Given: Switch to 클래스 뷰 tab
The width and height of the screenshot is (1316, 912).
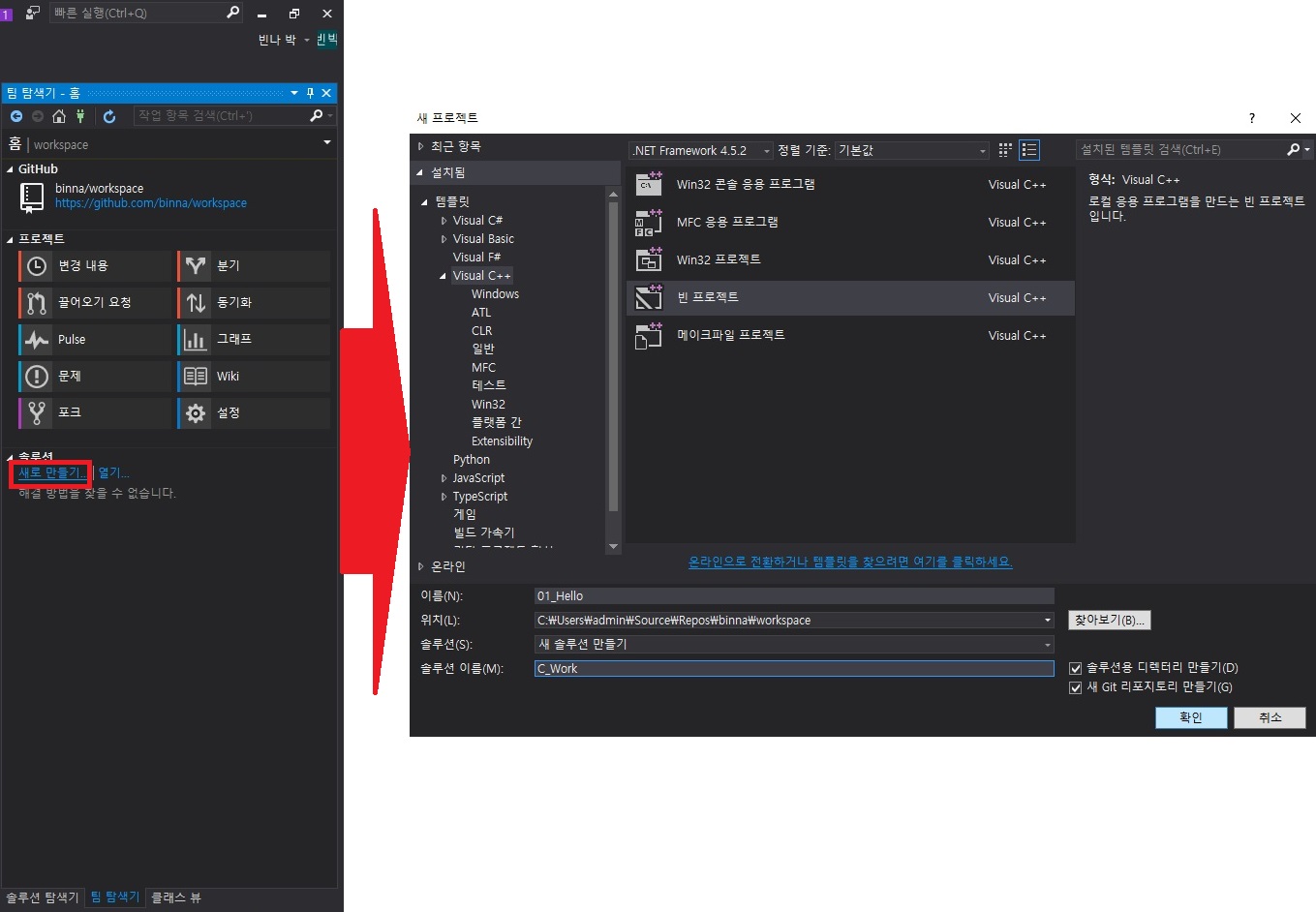Looking at the screenshot, I should pyautogui.click(x=176, y=897).
